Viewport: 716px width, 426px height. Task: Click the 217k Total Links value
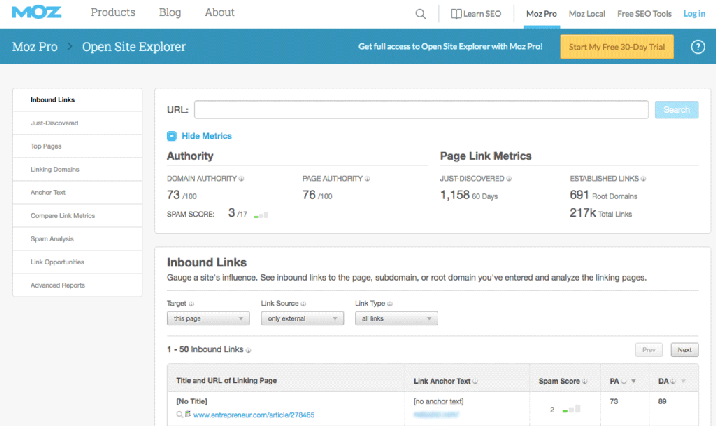pyautogui.click(x=600, y=213)
